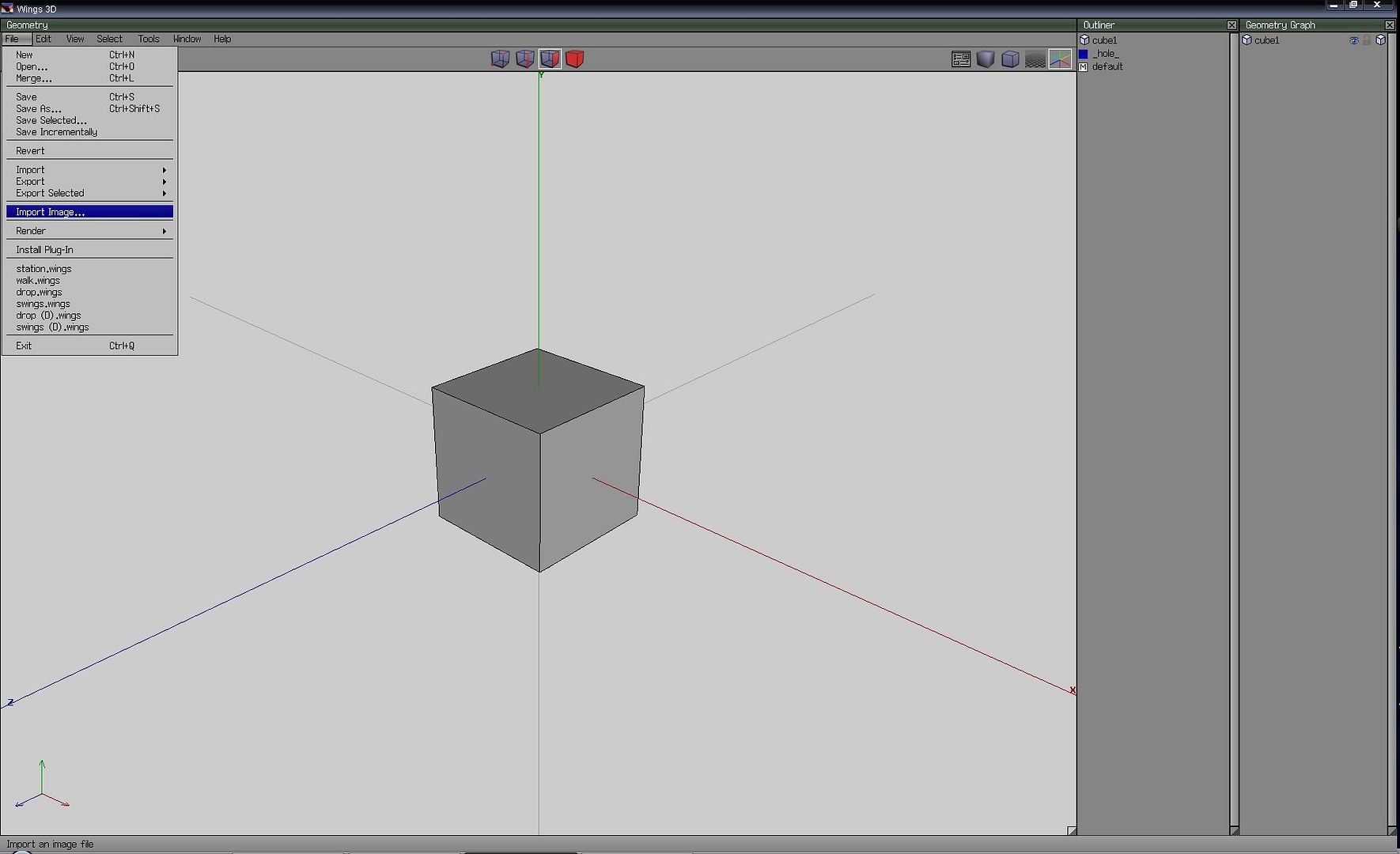Viewport: 1400px width, 854px height.
Task: Click cube1 object icon in Outliner
Action: coord(1084,40)
